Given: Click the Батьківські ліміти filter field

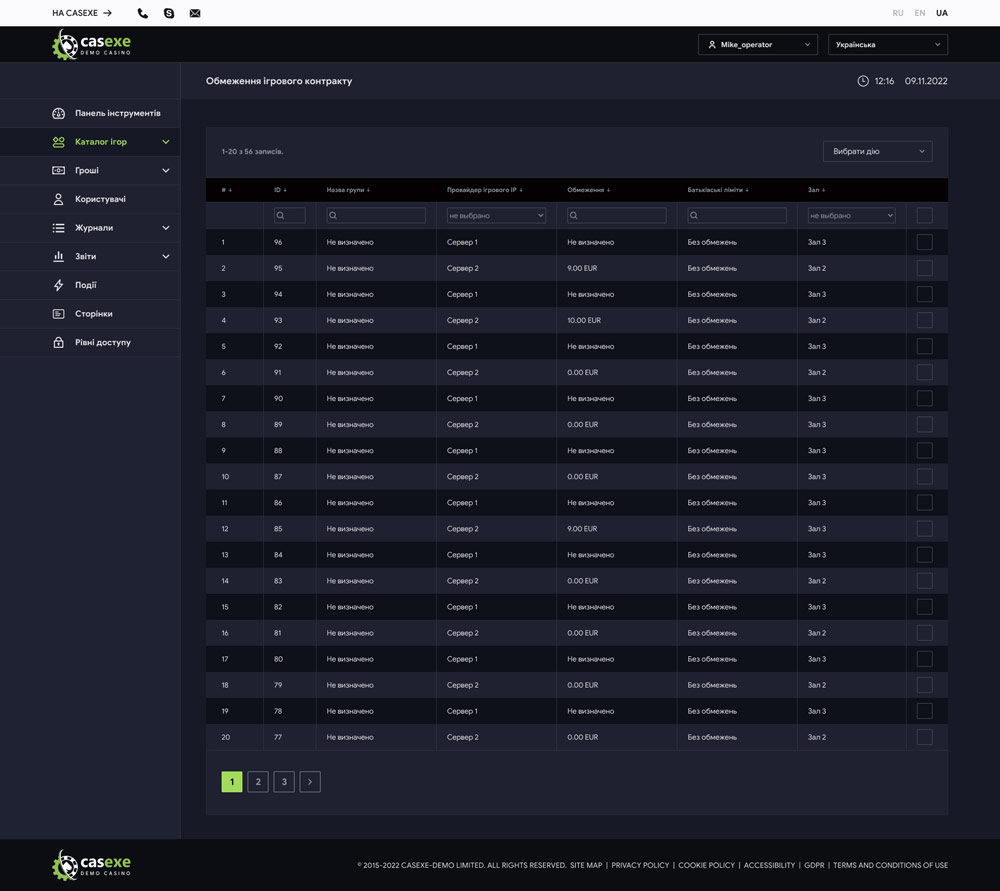Looking at the screenshot, I should click(737, 216).
